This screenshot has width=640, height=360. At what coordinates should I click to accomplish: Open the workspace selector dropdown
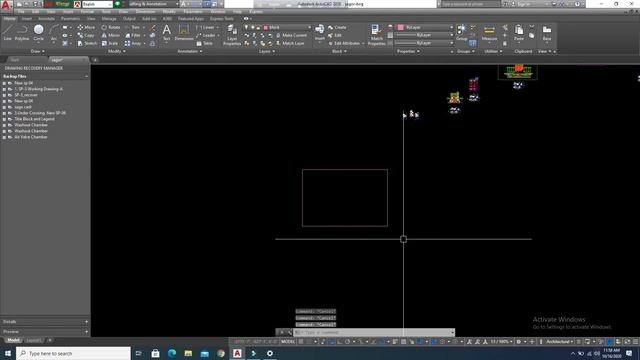[x=153, y=4]
